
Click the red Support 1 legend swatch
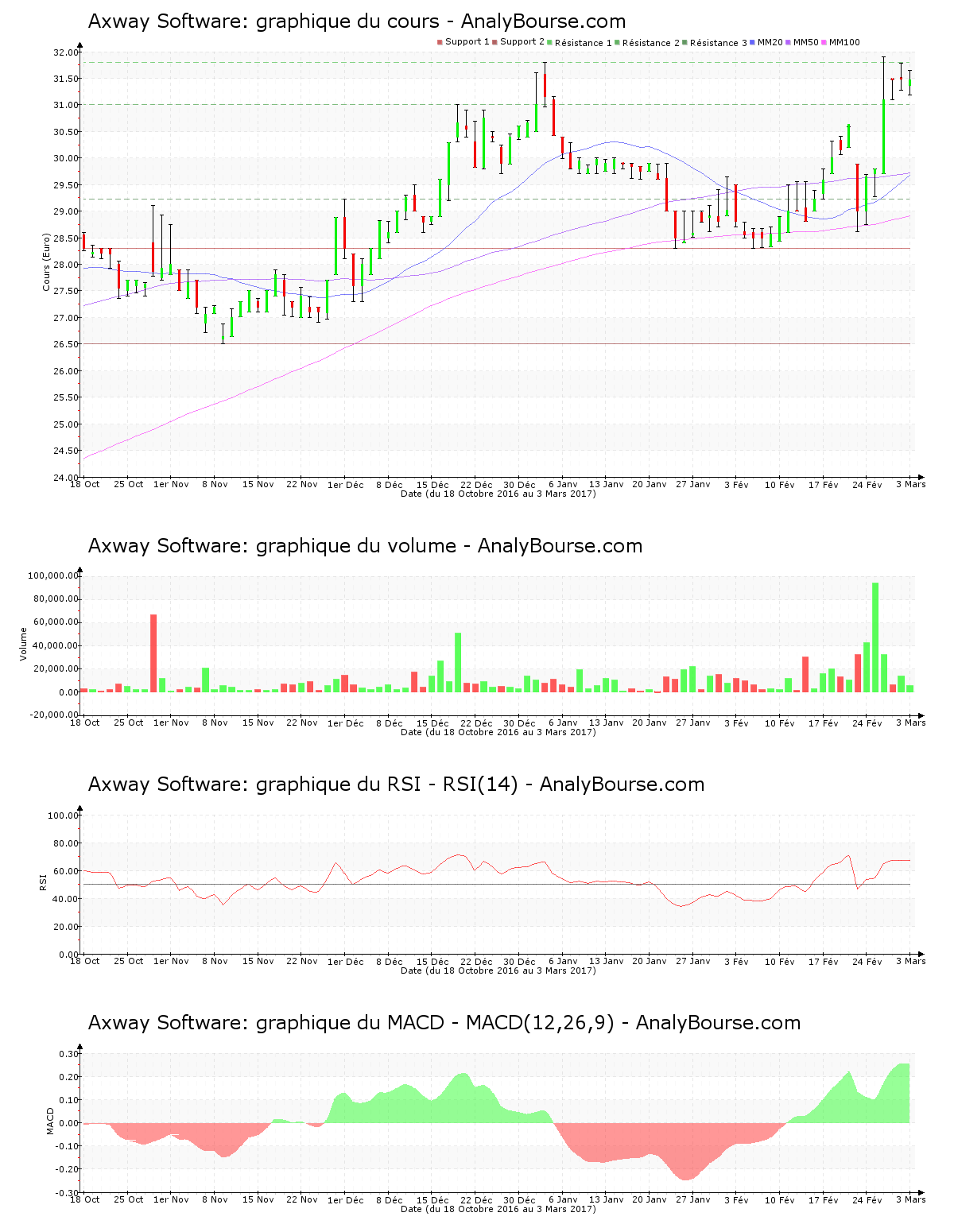(440, 42)
